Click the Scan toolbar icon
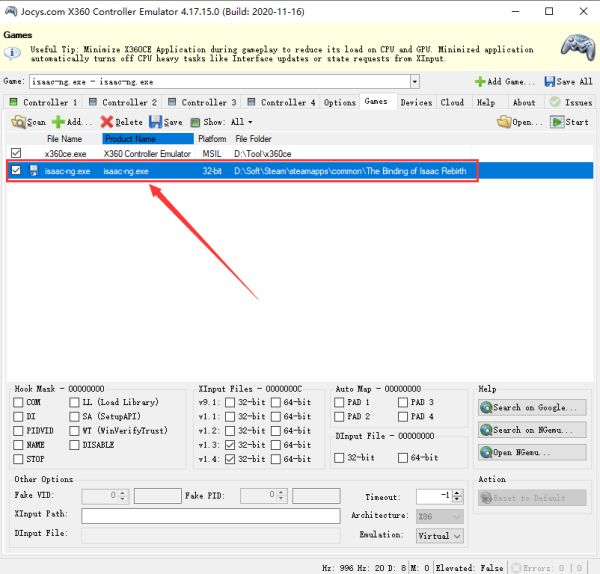 (x=19, y=122)
